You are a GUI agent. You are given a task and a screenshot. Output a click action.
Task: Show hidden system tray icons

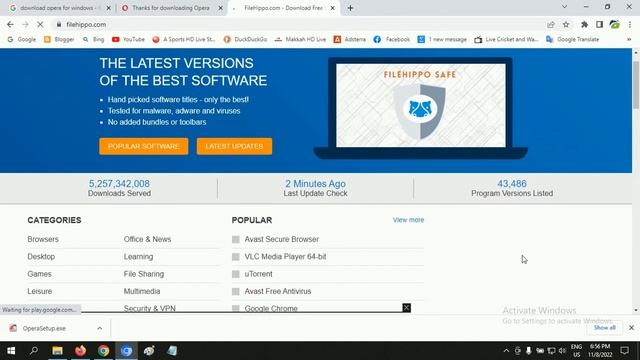tap(506, 351)
